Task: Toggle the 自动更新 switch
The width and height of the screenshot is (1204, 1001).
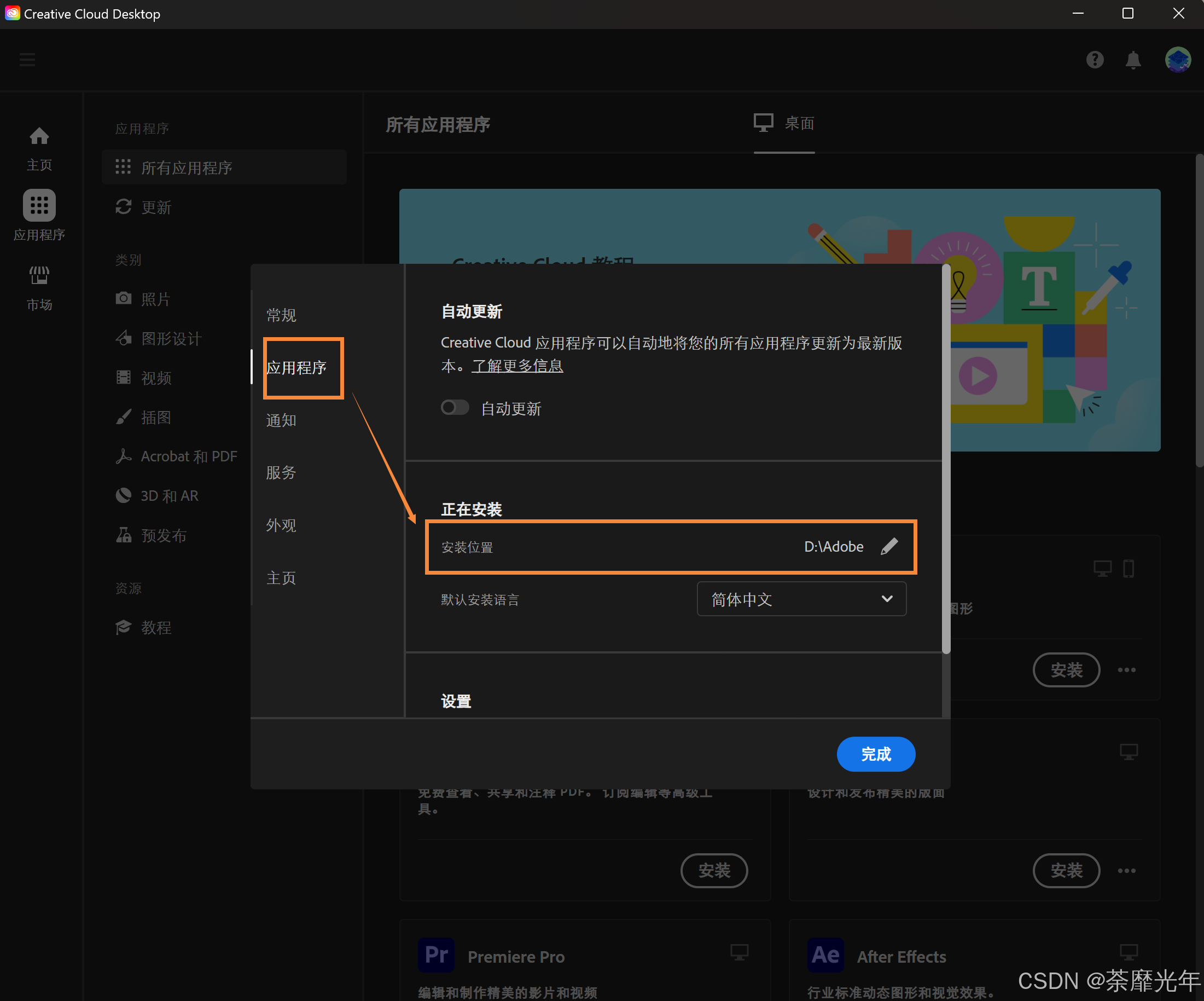Action: pyautogui.click(x=455, y=408)
